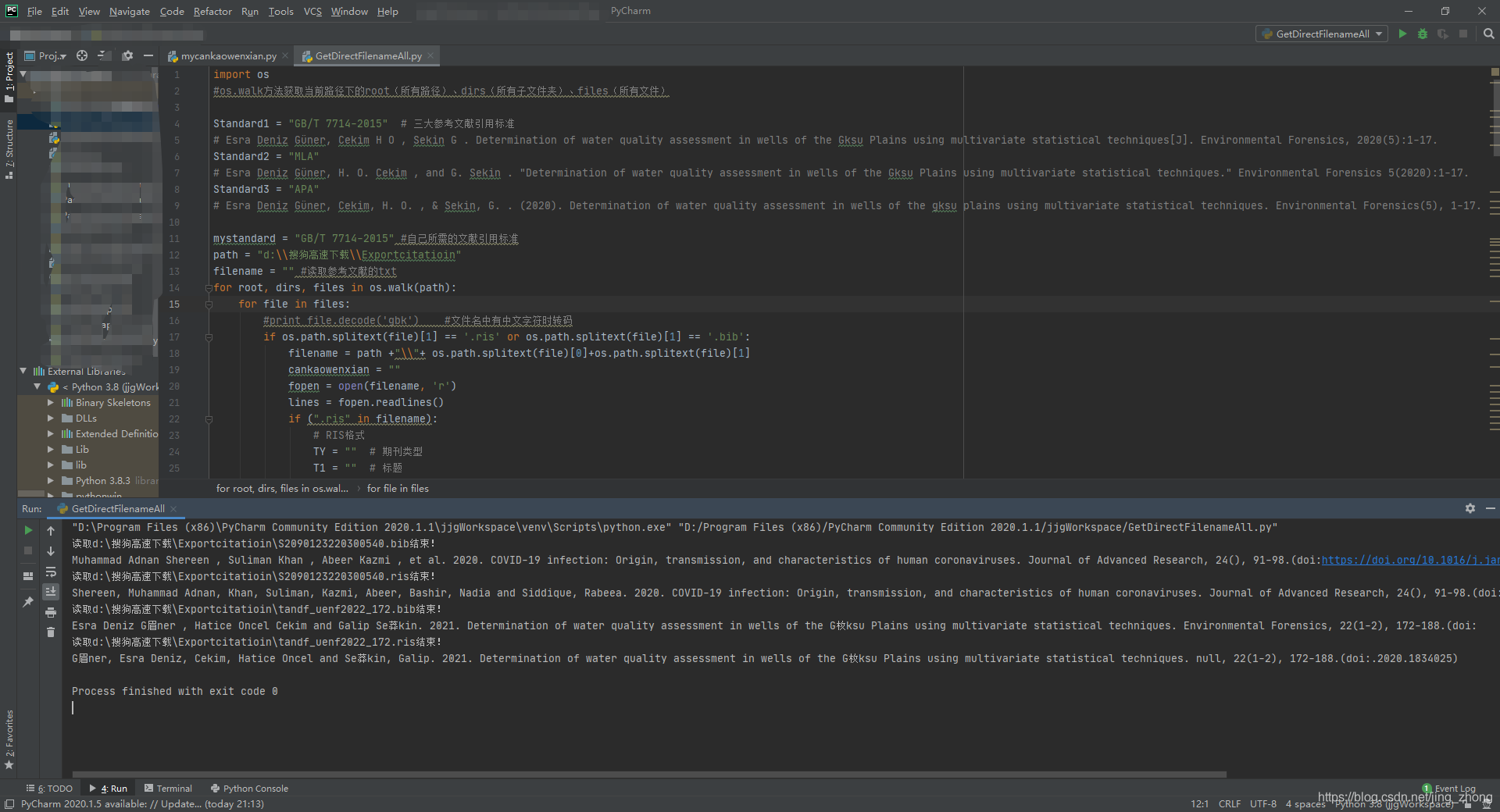Viewport: 1500px width, 812px height.
Task: Run with coverage from the top toolbar
Action: (x=1442, y=34)
